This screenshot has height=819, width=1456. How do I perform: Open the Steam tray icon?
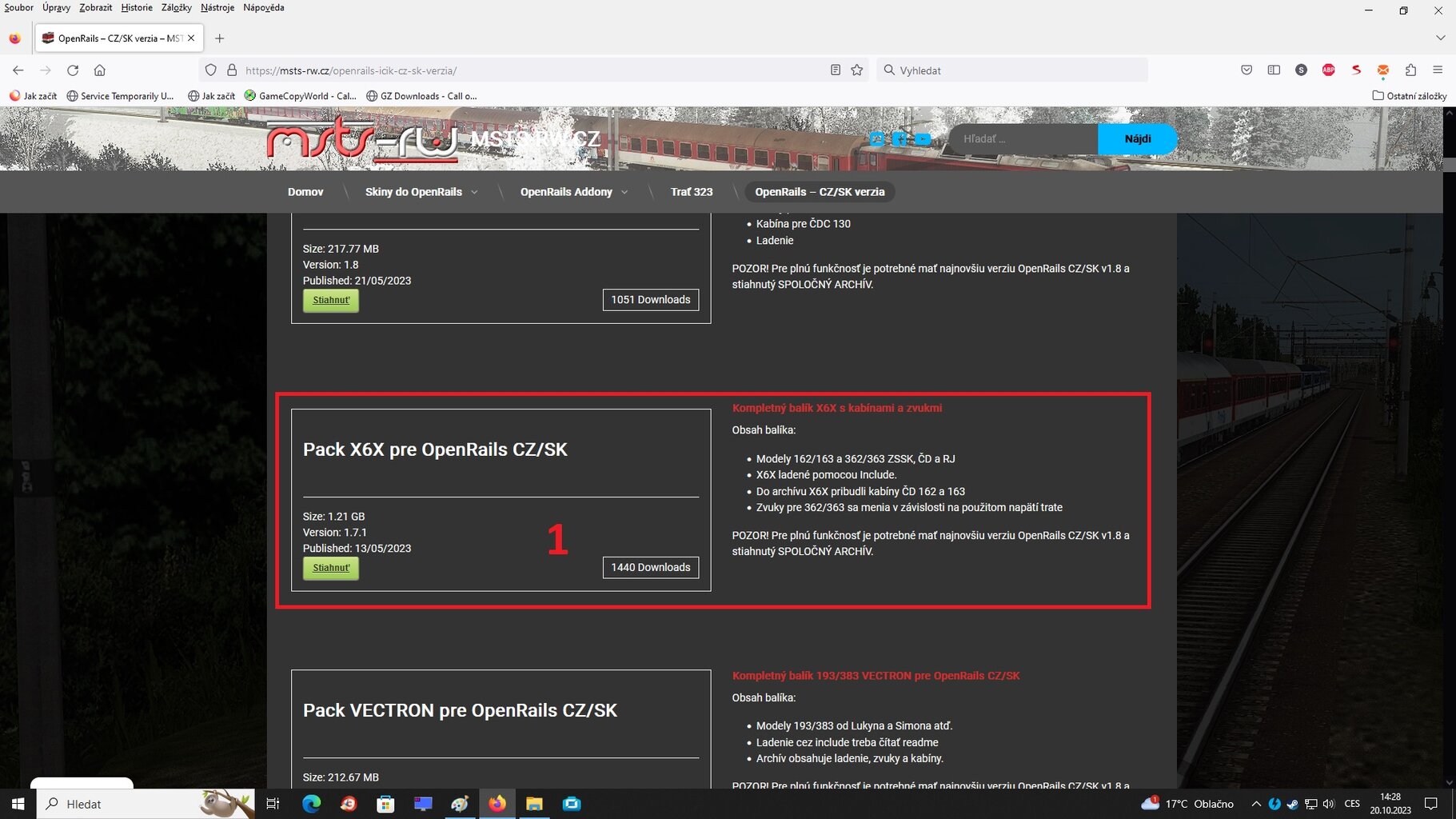tap(1292, 804)
